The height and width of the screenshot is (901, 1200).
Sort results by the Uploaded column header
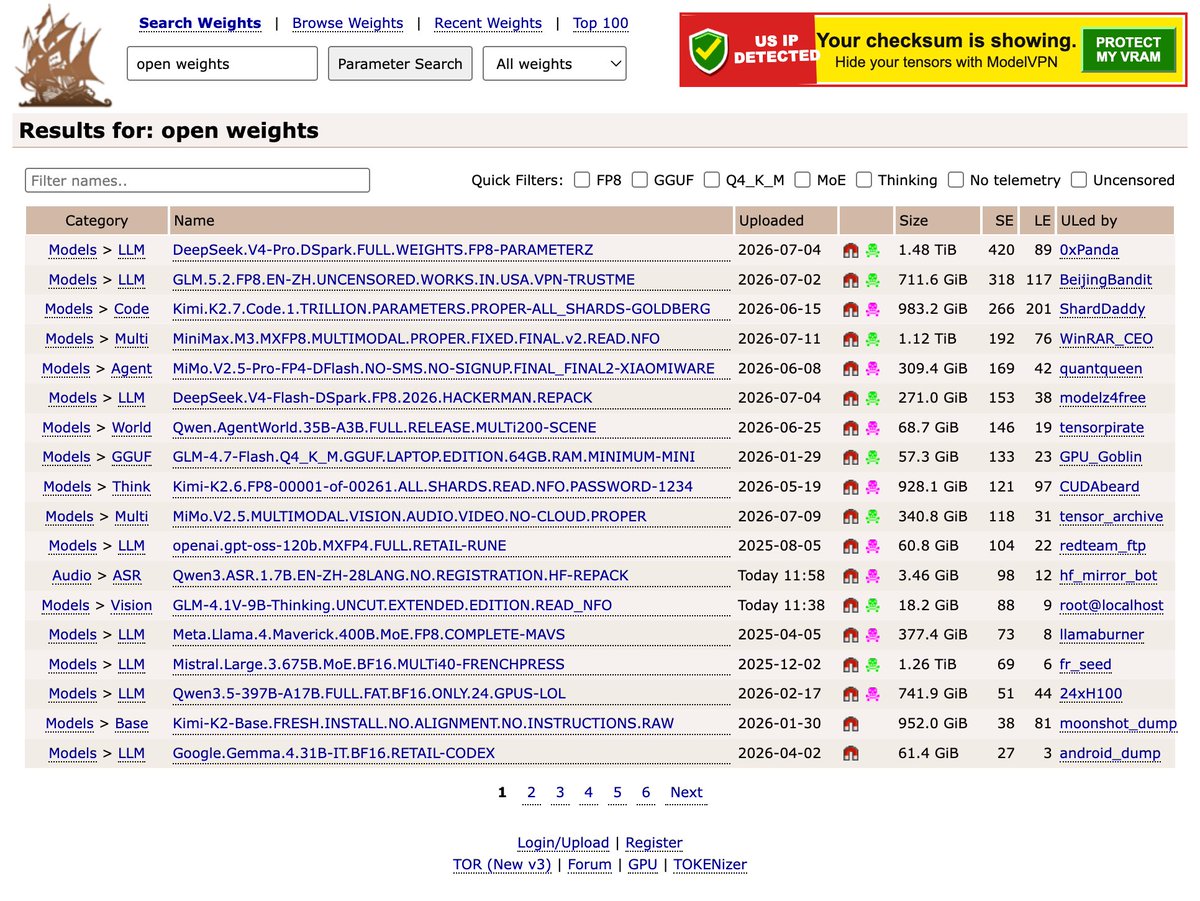pyautogui.click(x=771, y=220)
